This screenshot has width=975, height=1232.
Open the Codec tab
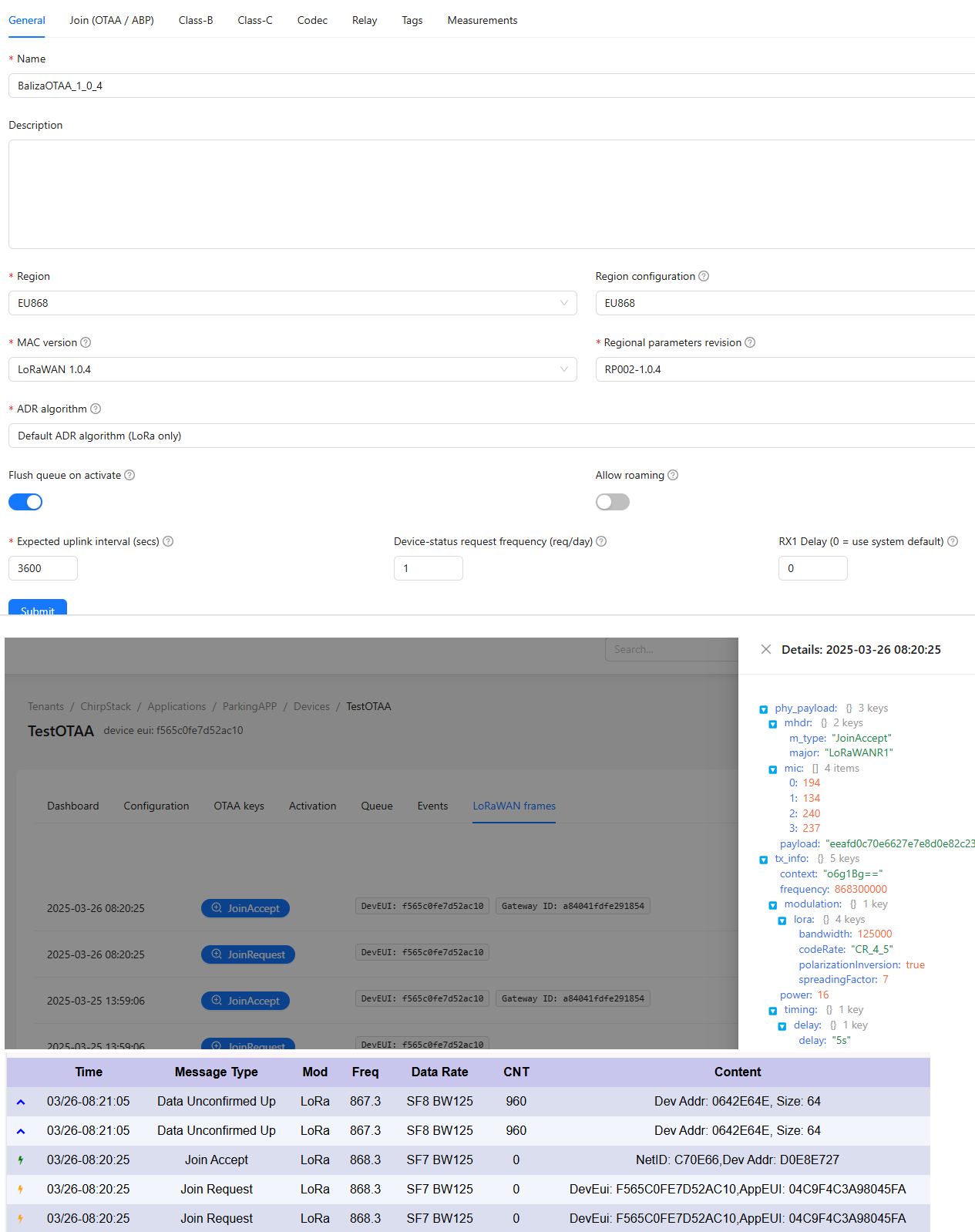[x=312, y=20]
